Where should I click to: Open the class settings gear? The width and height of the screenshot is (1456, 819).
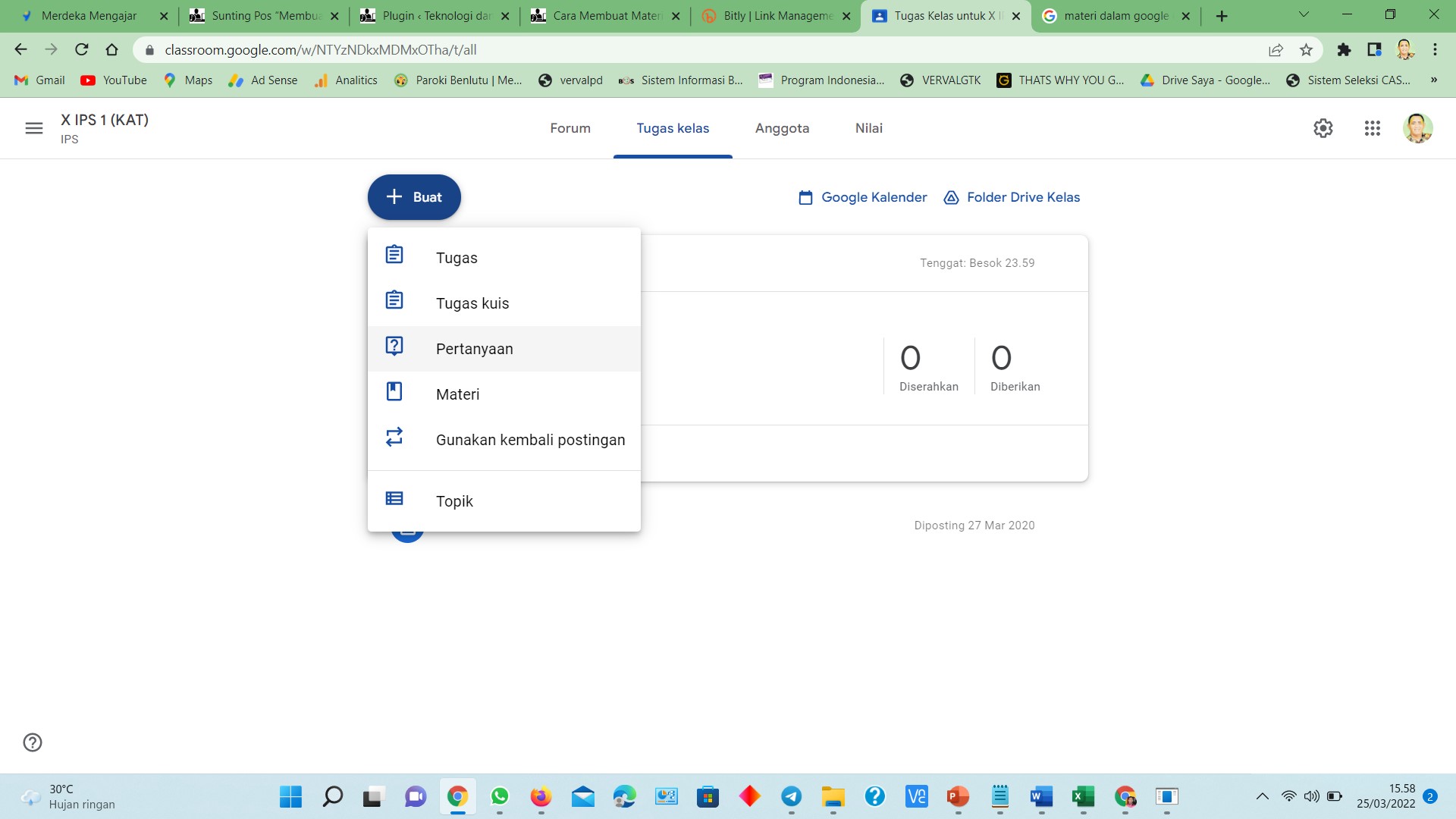click(1323, 127)
